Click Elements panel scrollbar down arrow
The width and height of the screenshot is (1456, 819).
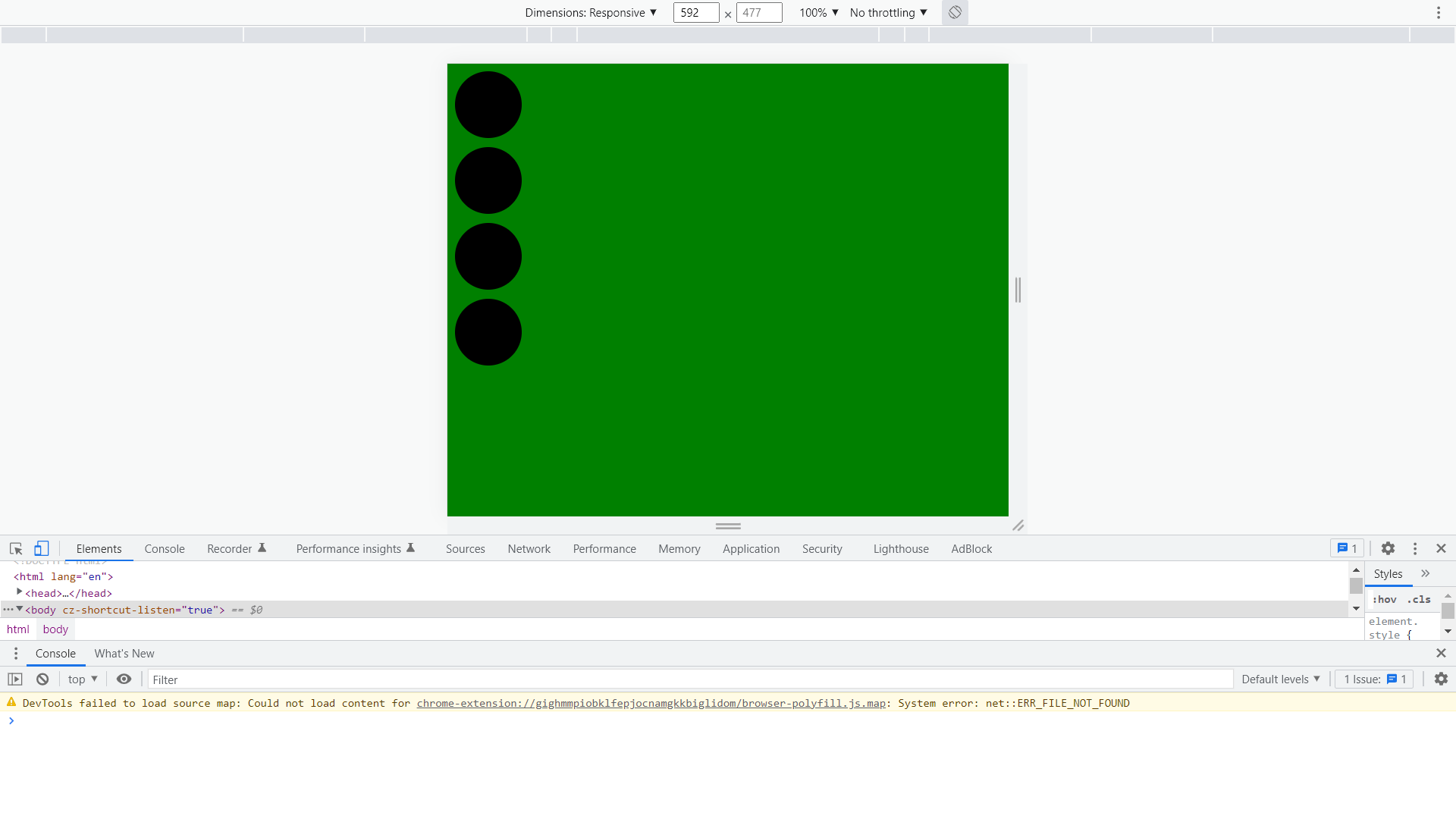[1356, 608]
